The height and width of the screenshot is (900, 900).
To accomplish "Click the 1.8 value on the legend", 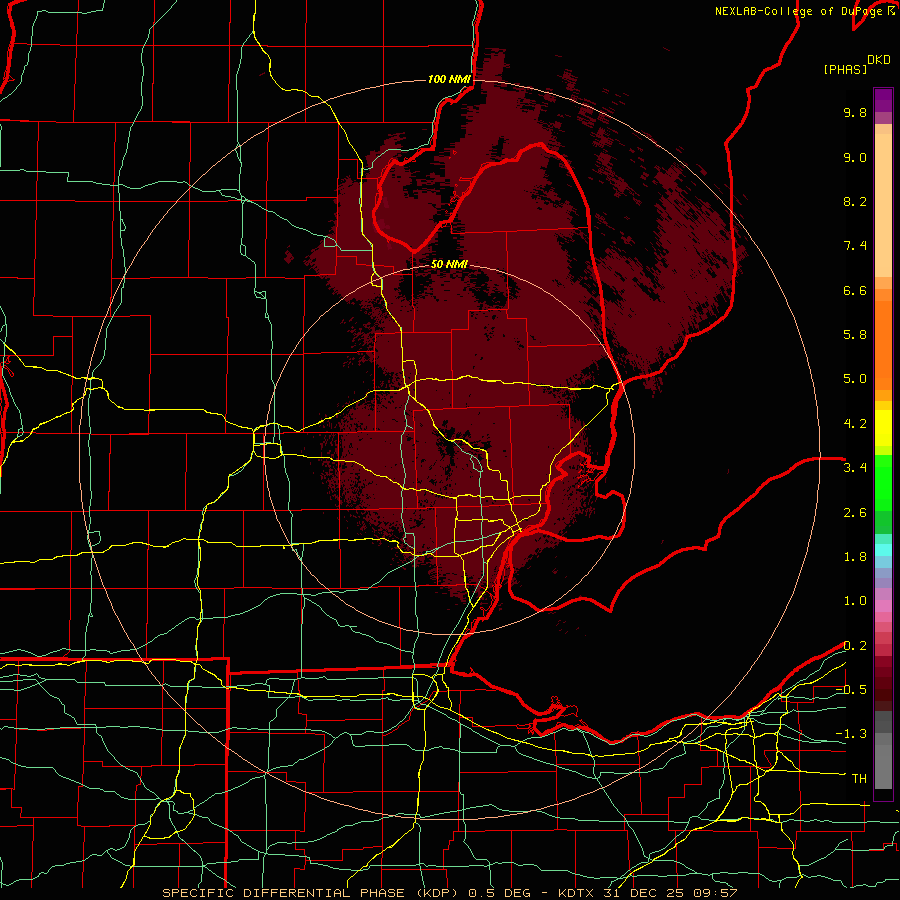I will pyautogui.click(x=855, y=557).
